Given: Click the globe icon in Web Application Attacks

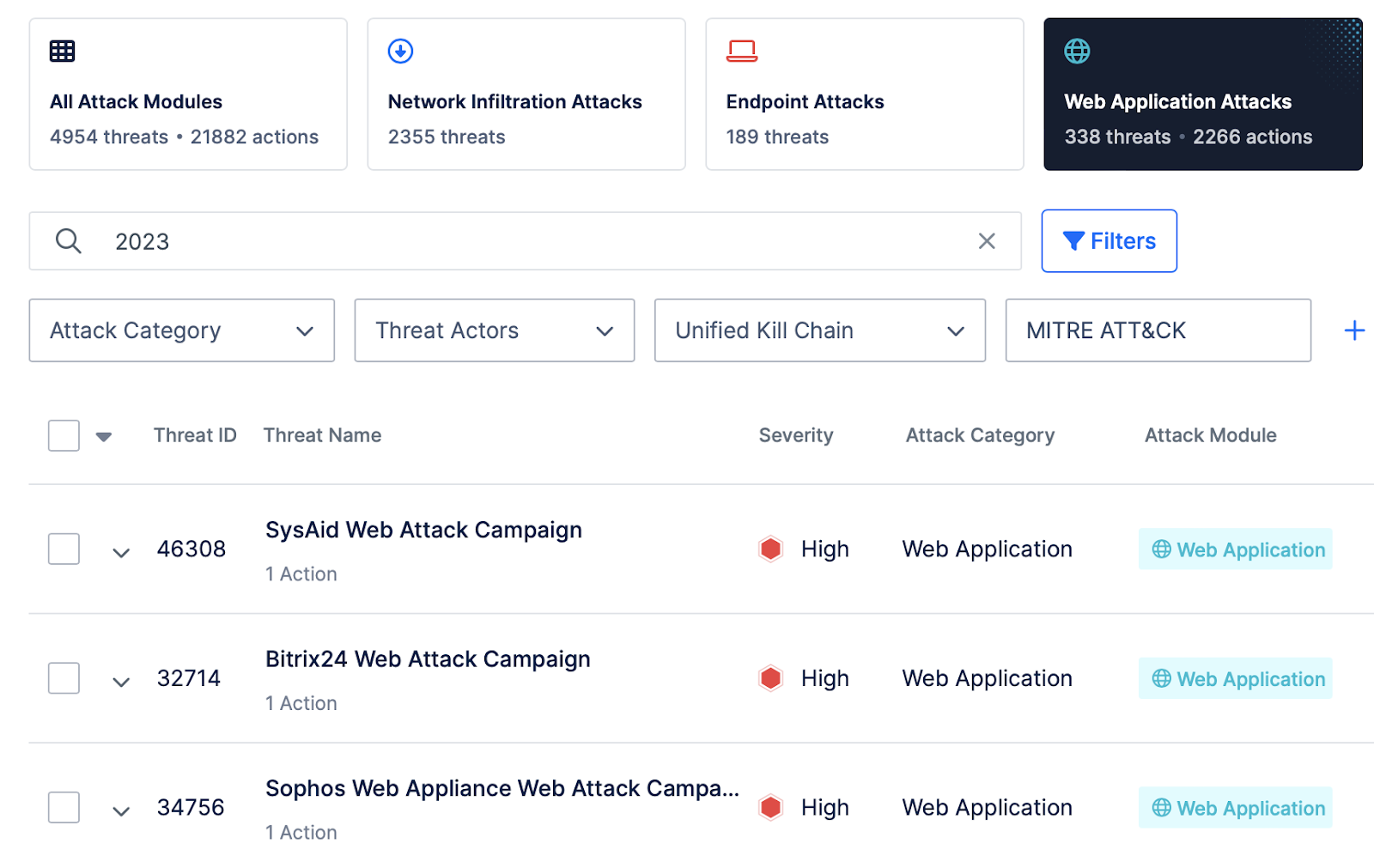Looking at the screenshot, I should click(1077, 52).
